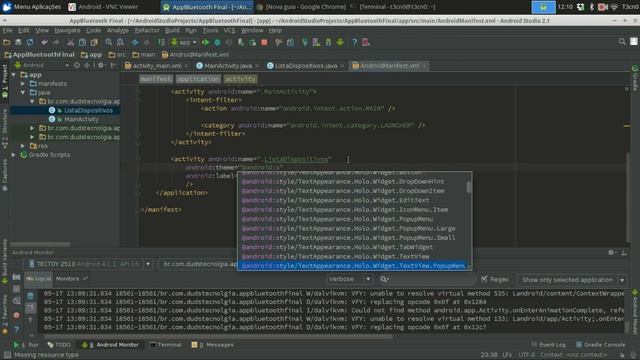This screenshot has width=640, height=360.
Task: Open the Gradle Console
Action: point(600,345)
